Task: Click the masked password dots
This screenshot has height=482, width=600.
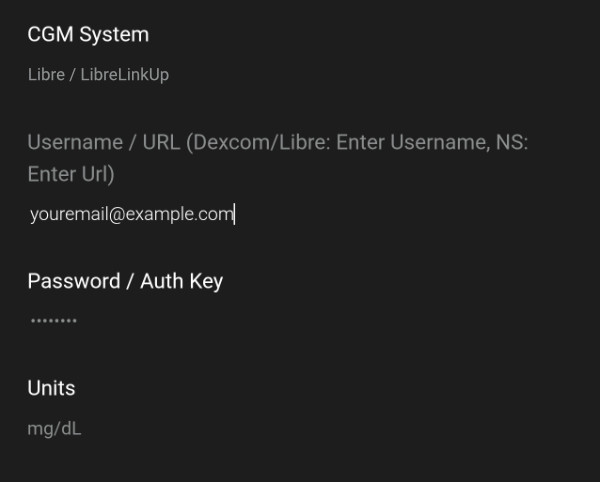Action: tap(53, 321)
